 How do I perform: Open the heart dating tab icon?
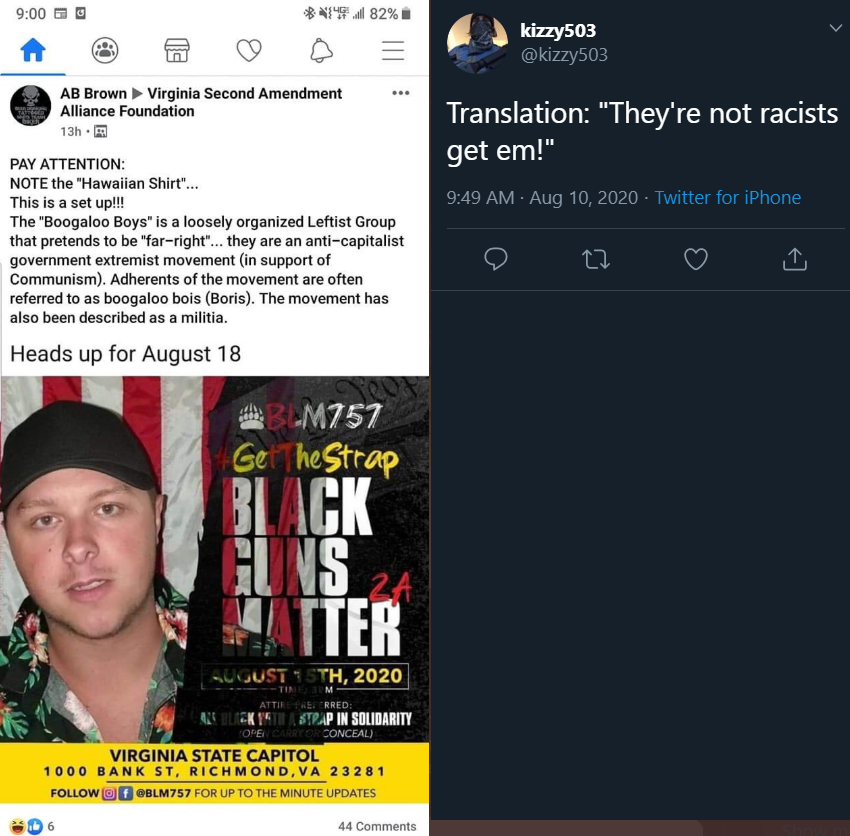click(x=249, y=50)
